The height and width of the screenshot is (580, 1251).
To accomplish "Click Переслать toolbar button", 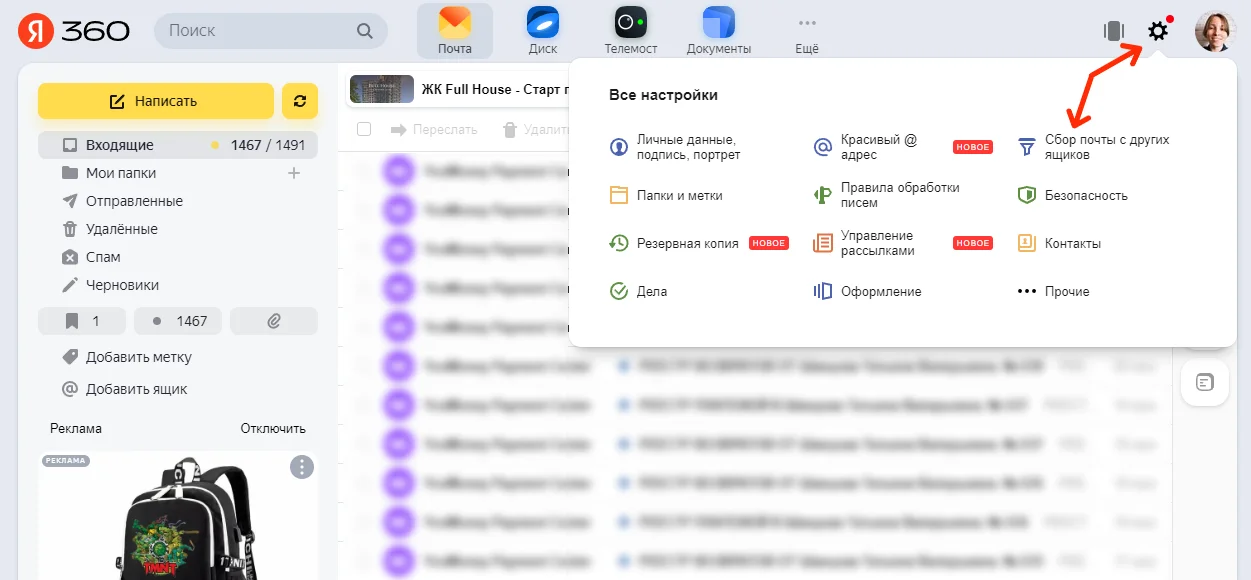I will coord(433,129).
